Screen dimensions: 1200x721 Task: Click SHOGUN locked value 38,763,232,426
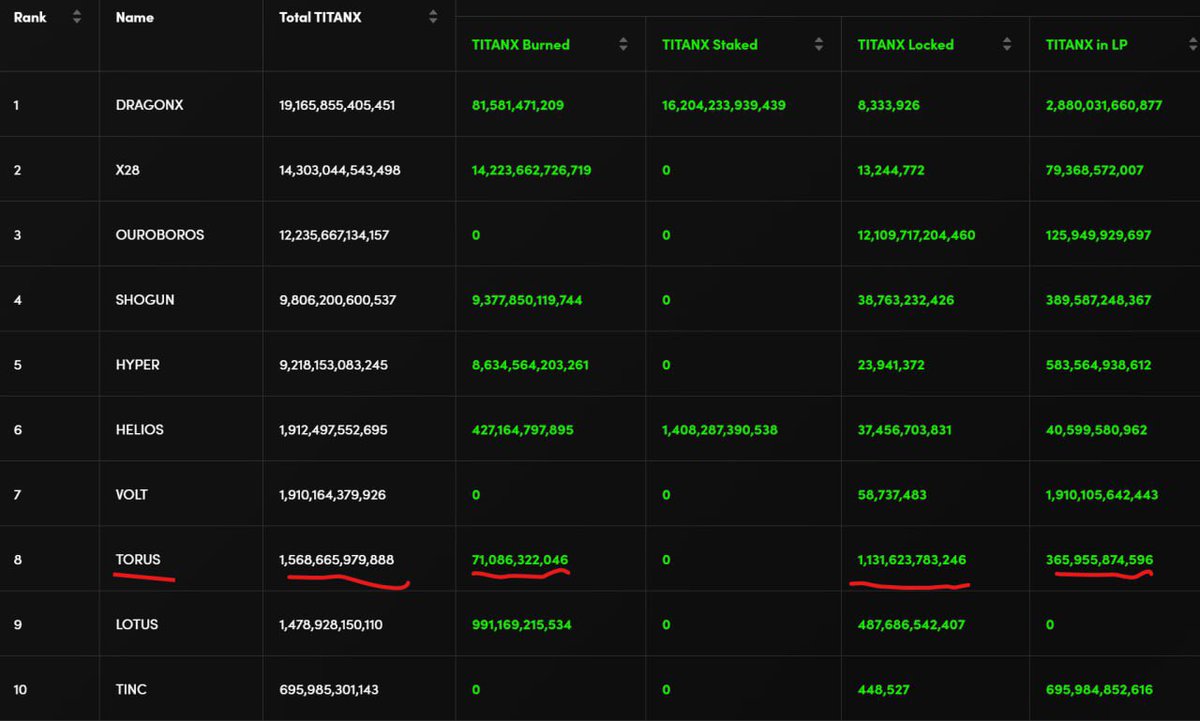pyautogui.click(x=907, y=300)
